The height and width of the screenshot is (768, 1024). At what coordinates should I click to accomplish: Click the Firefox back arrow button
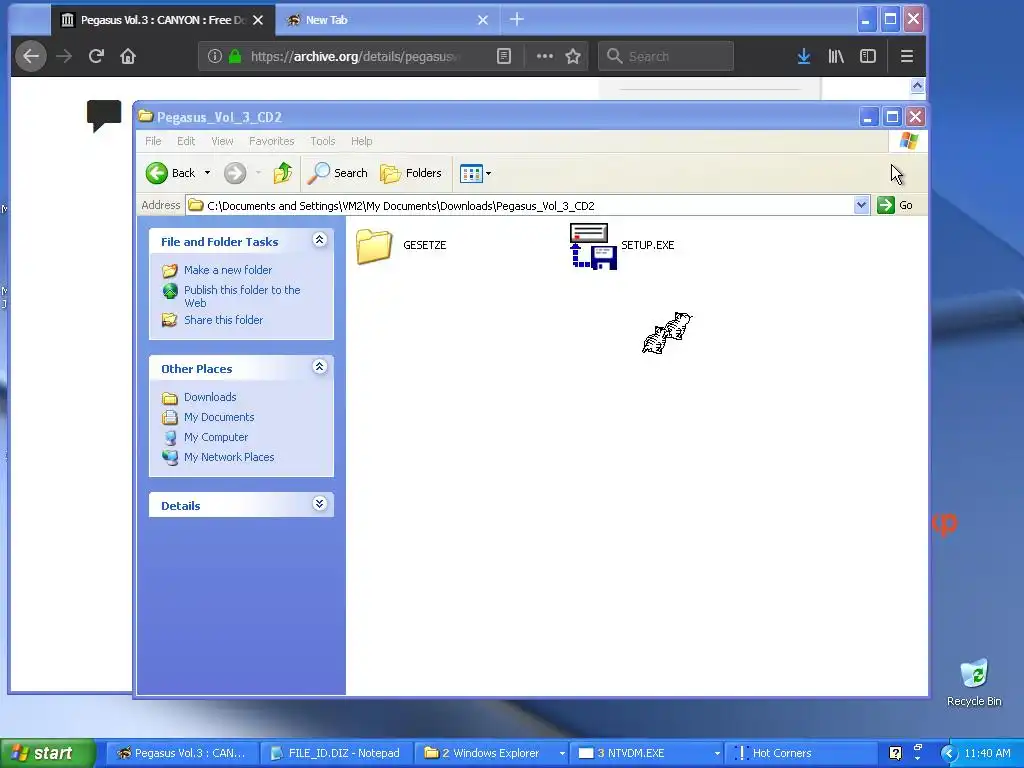[31, 56]
